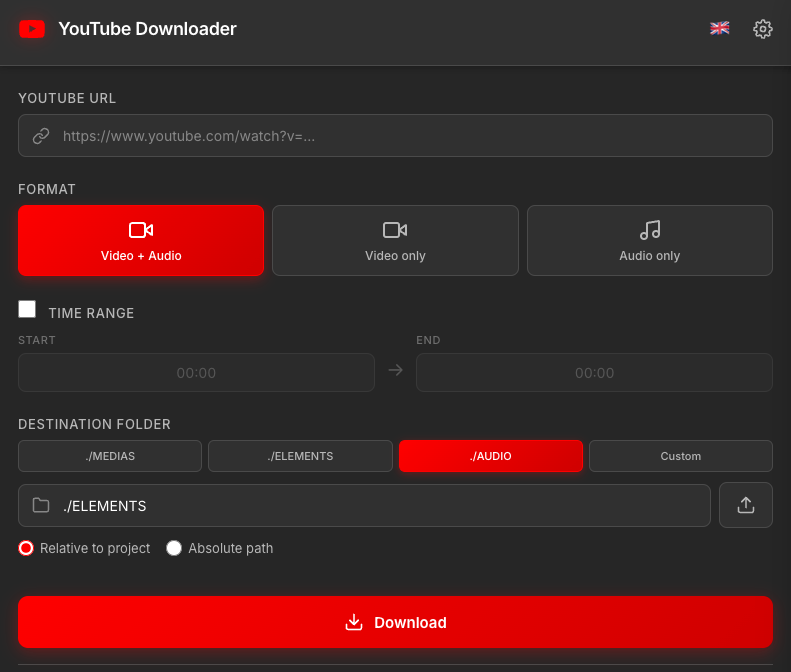This screenshot has height=672, width=791.
Task: Click the YouTube Downloader title text
Action: coord(147,29)
